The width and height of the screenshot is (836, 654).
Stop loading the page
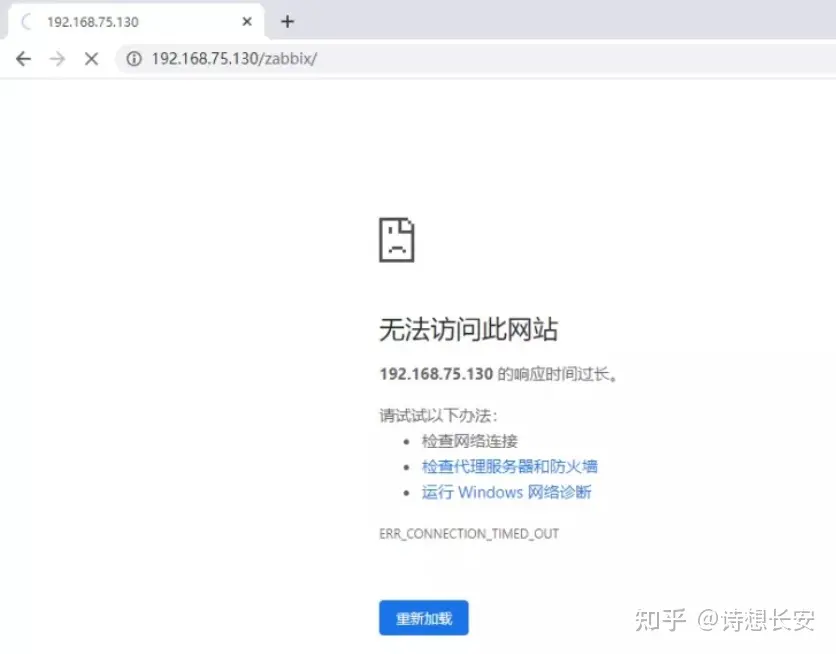91,59
